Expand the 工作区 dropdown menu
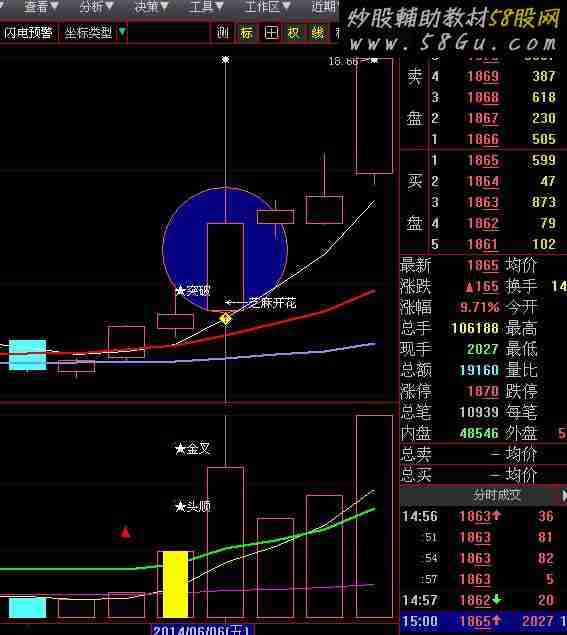The height and width of the screenshot is (635, 567). [267, 6]
